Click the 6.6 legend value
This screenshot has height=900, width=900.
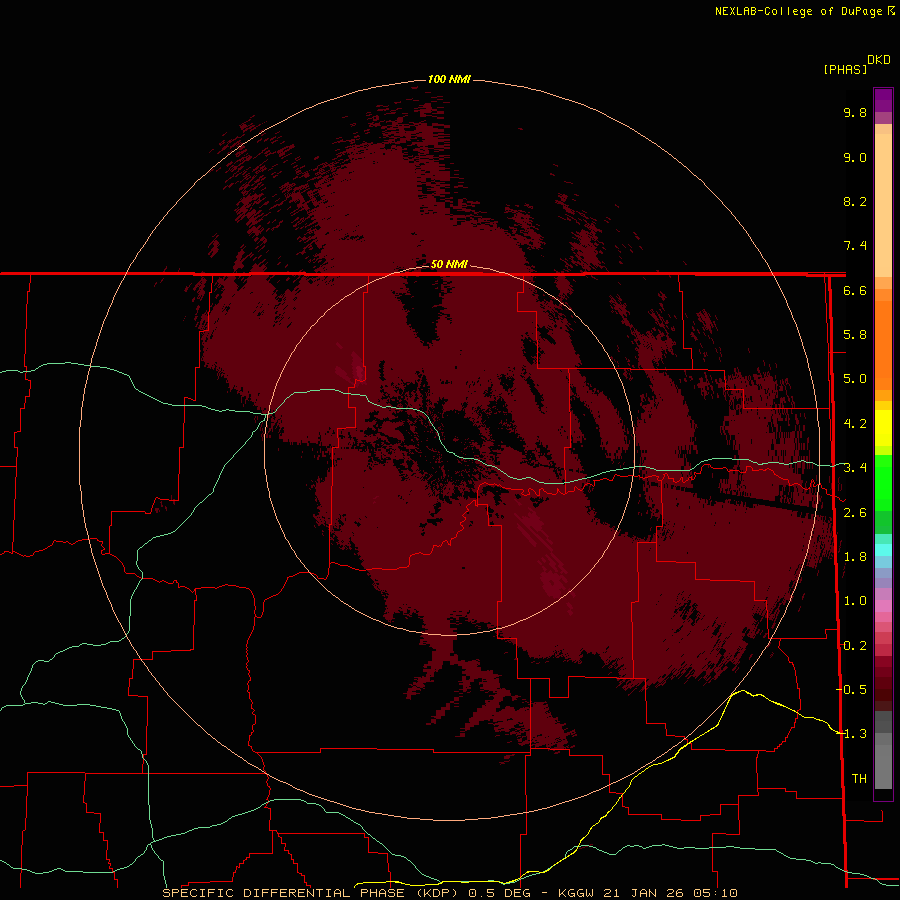855,290
